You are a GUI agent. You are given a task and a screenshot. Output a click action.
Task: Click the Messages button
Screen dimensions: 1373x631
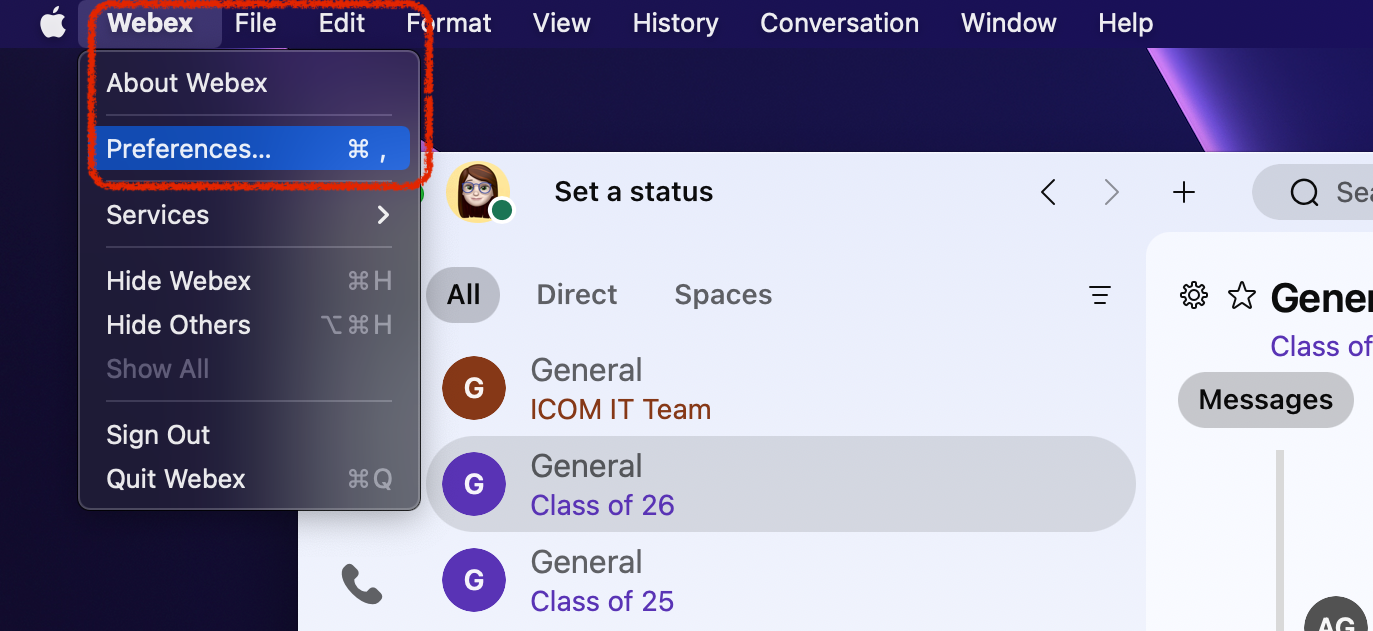tap(1265, 399)
